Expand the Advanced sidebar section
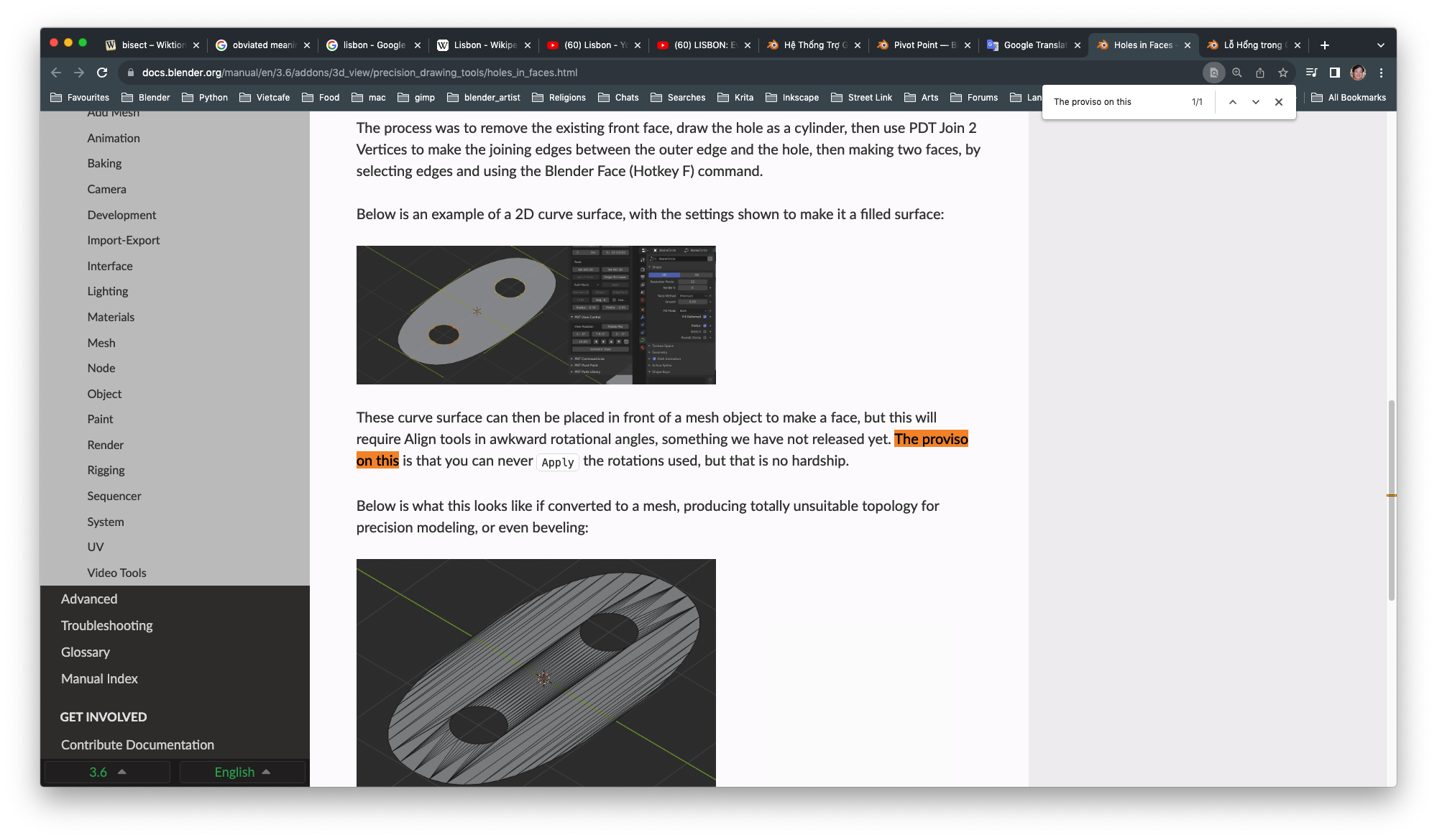Viewport: 1437px width, 840px height. pos(89,598)
